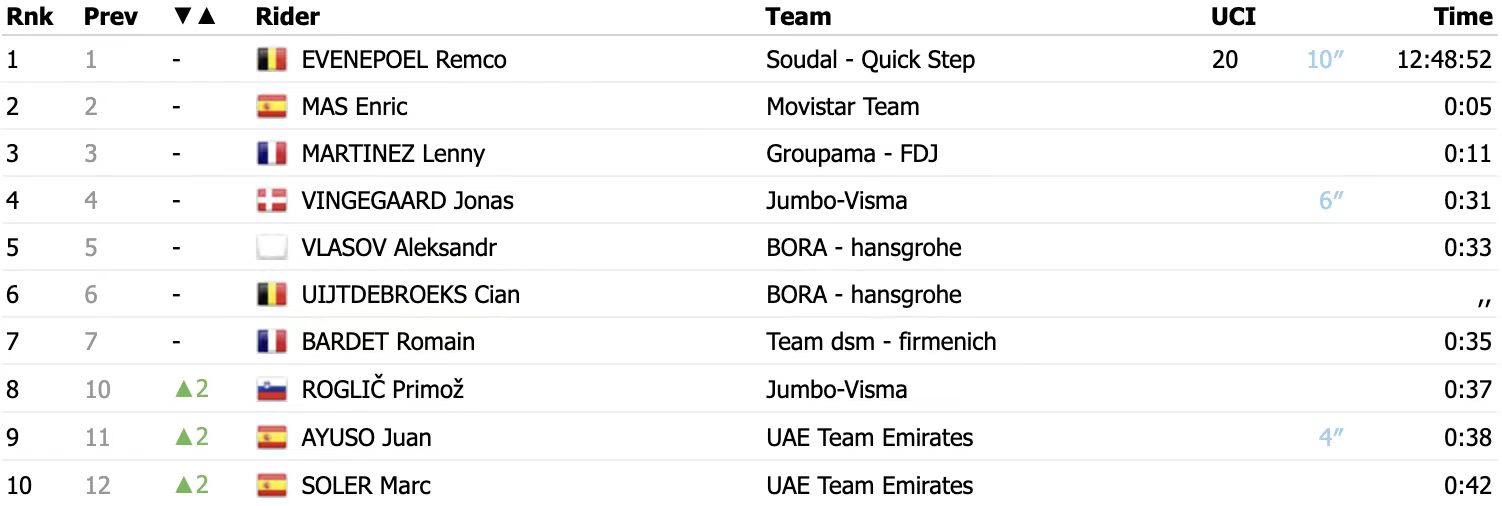
Task: Click the Danish flag next to Vingegaard
Action: pos(272,201)
